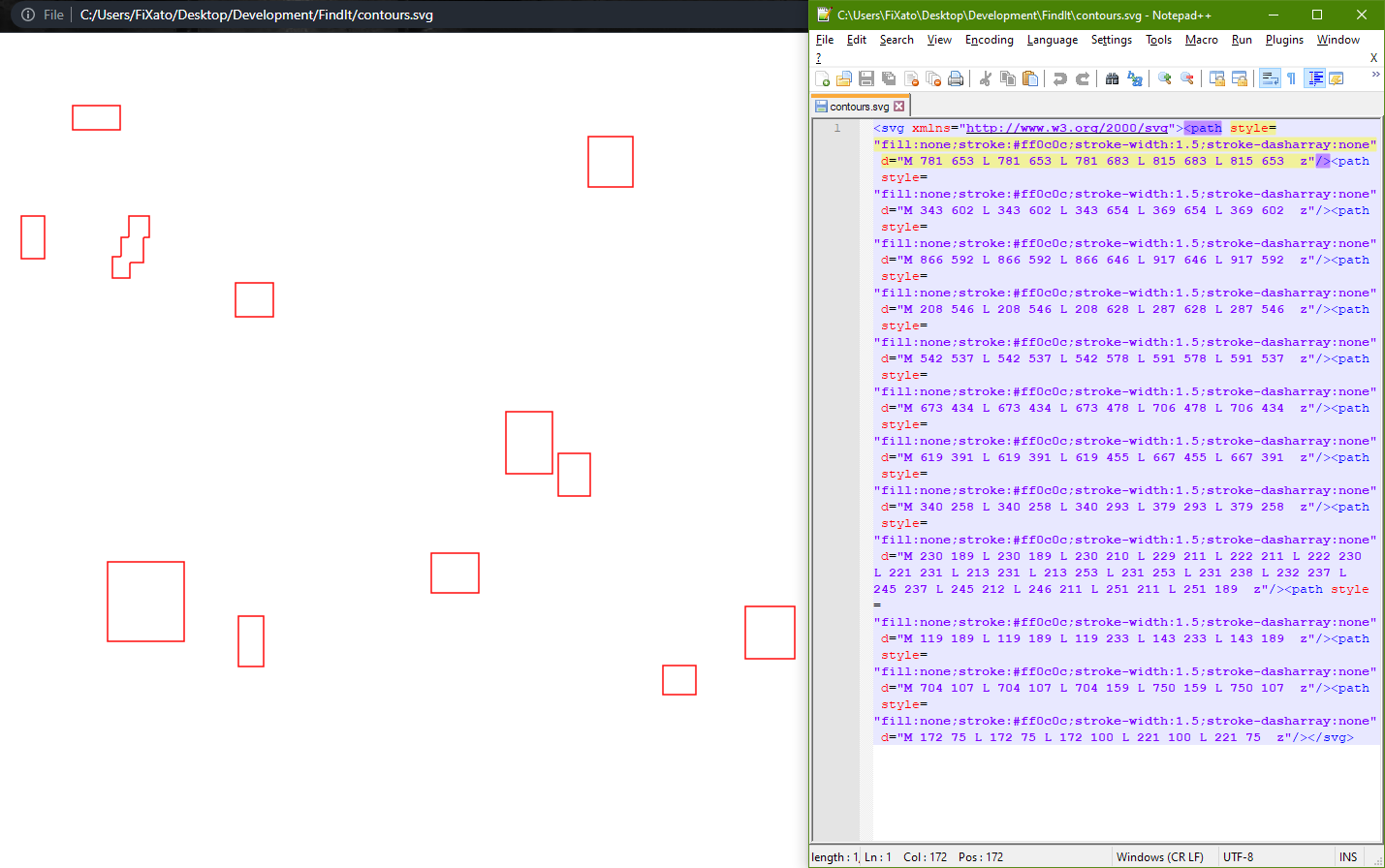Click the user defined language icon
The image size is (1385, 868).
pyautogui.click(x=1337, y=79)
